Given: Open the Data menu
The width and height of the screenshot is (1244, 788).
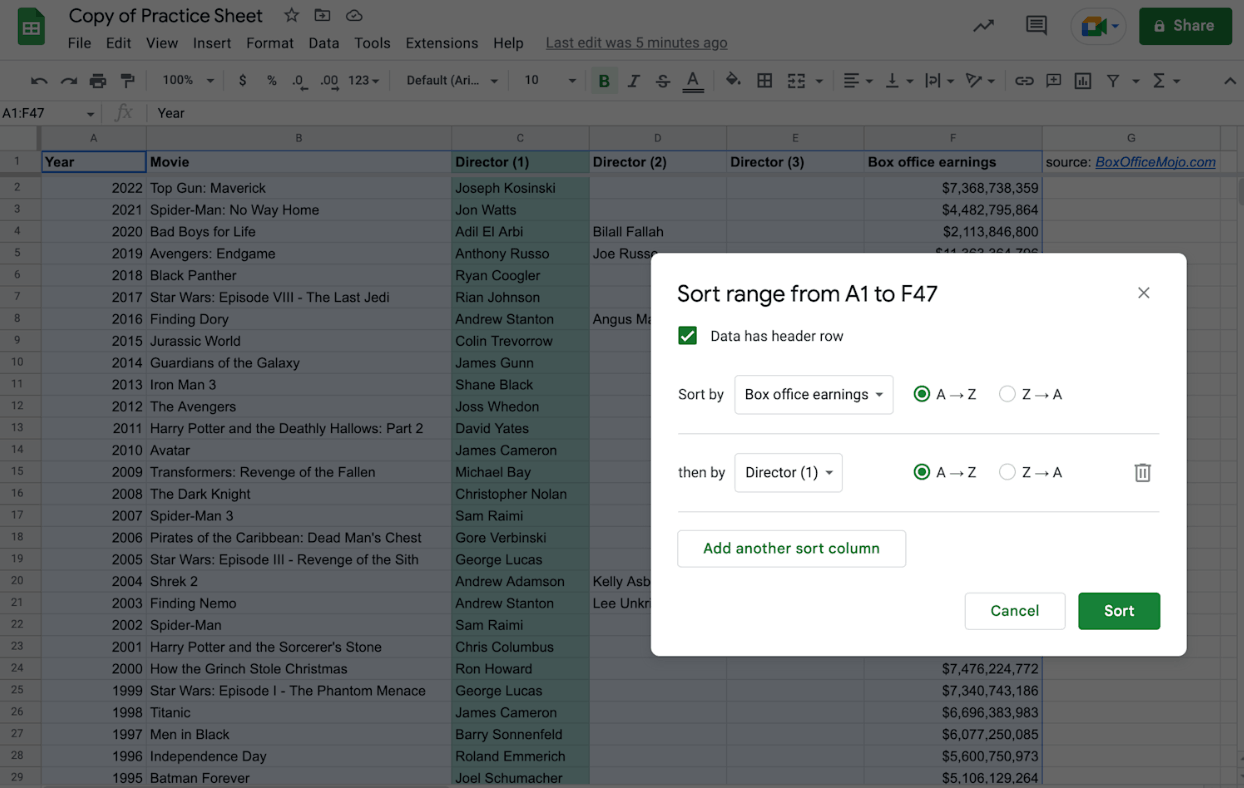Looking at the screenshot, I should point(323,43).
